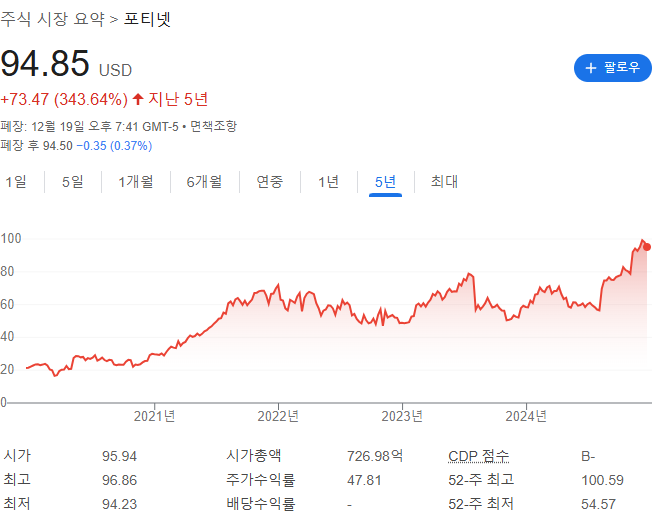Click the 배당수익률 label
Image resolution: width=666 pixels, height=521 pixels.
tap(260, 504)
